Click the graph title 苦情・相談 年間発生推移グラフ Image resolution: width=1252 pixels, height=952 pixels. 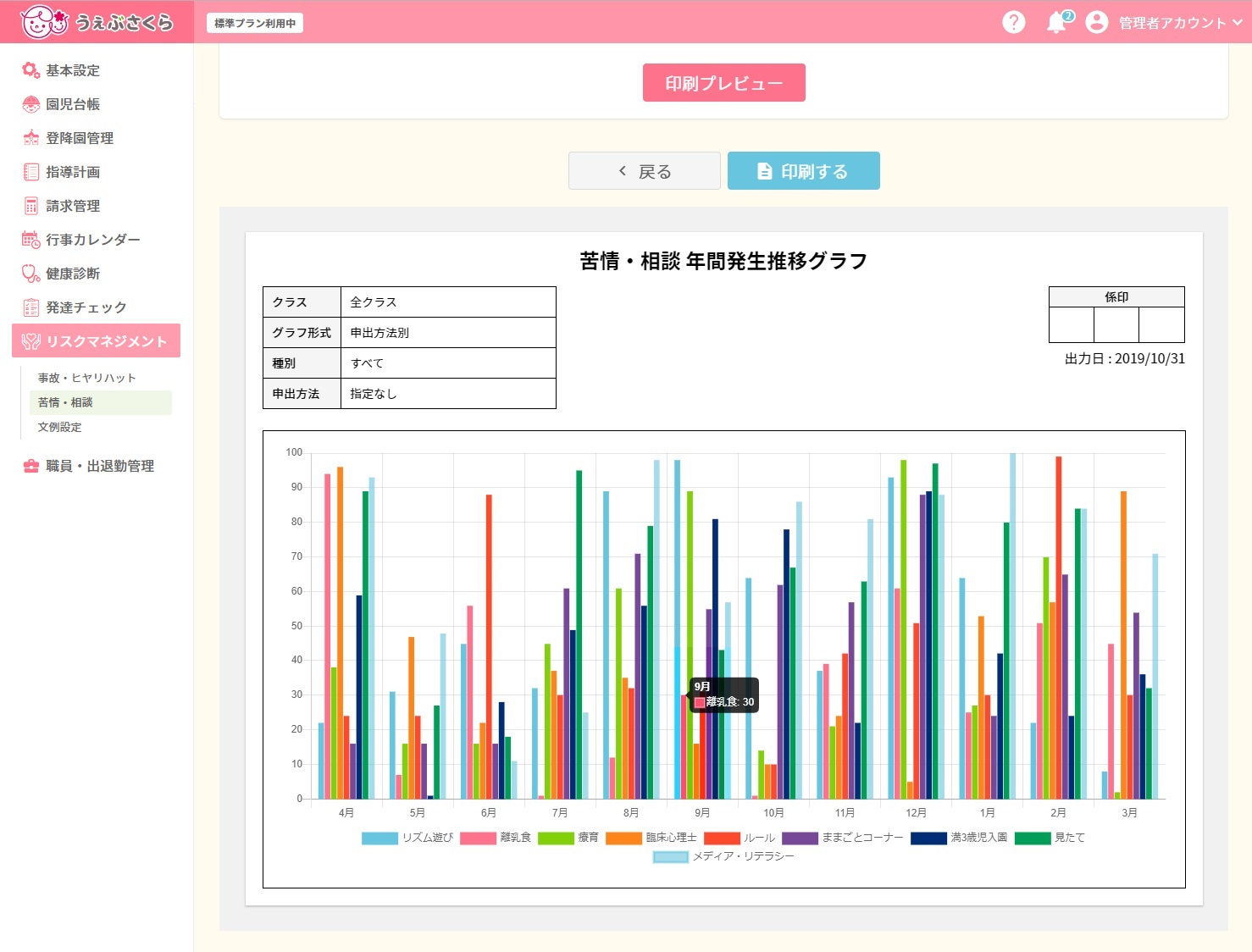click(x=723, y=261)
